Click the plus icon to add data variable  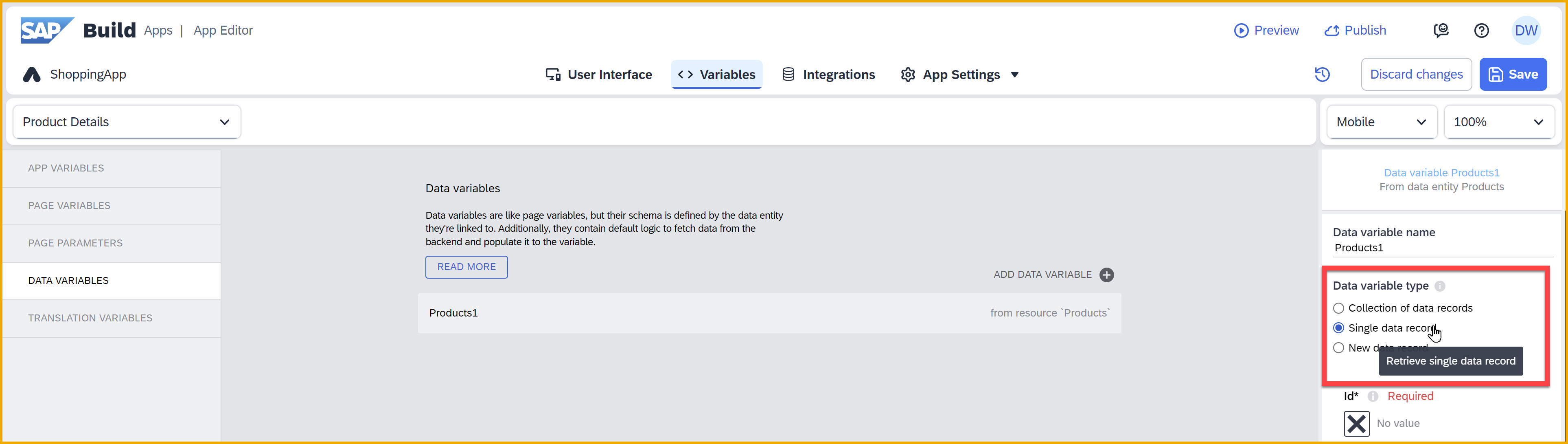coord(1107,275)
